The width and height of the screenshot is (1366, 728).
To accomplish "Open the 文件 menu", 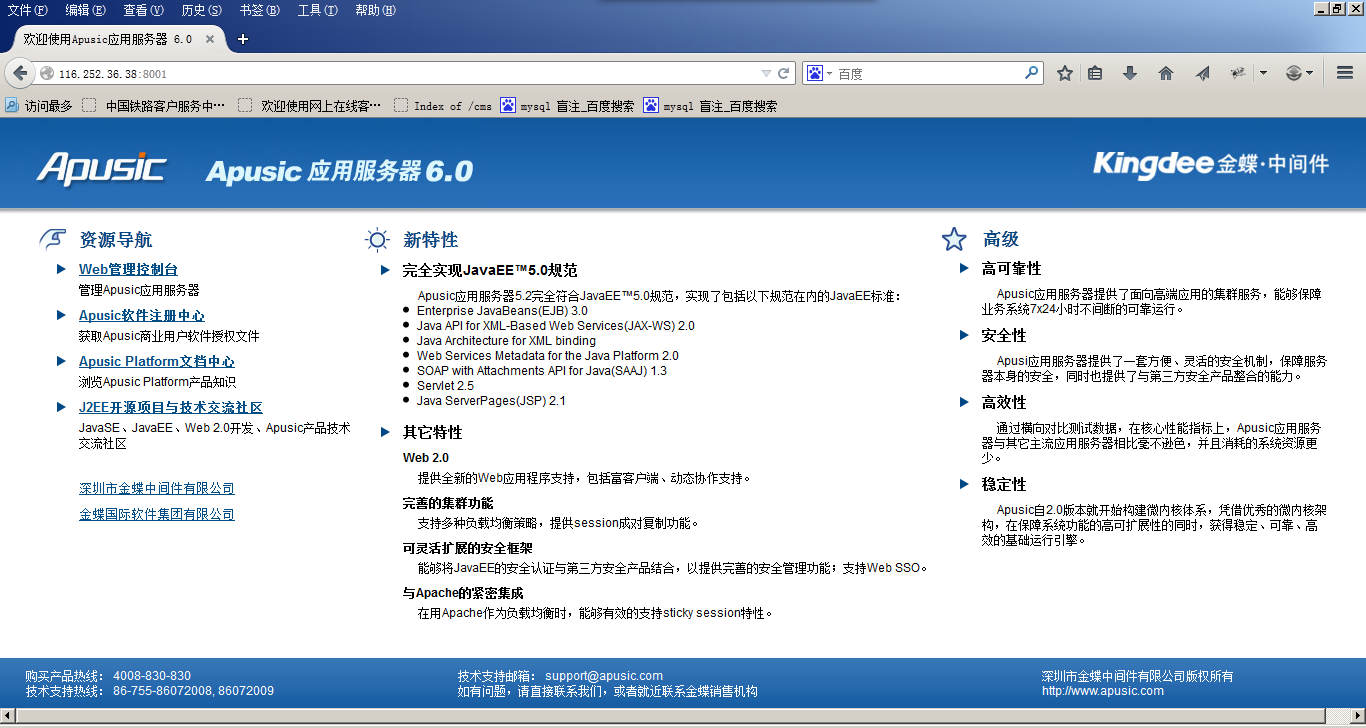I will [x=27, y=10].
